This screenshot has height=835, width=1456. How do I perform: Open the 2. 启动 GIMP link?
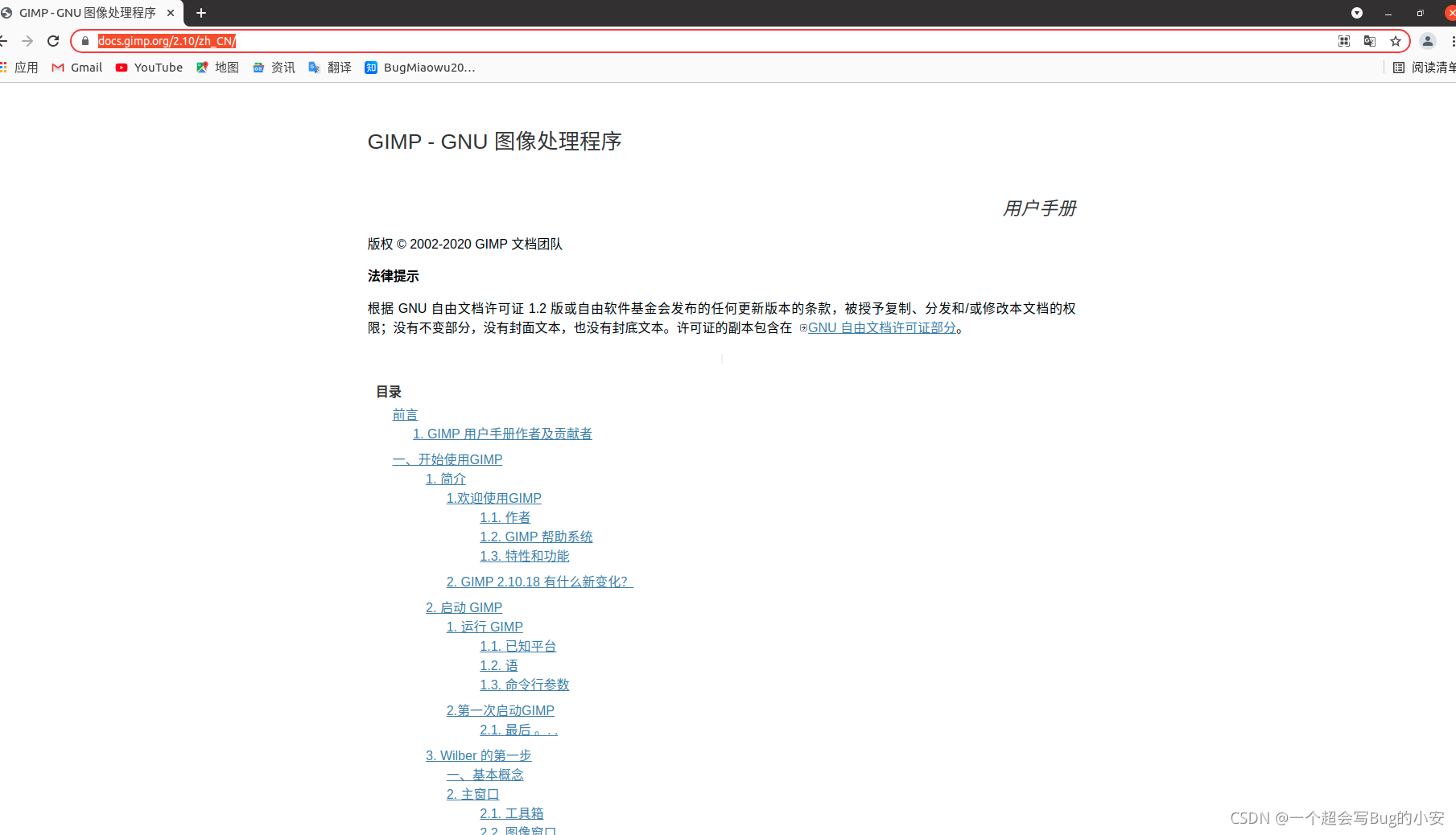[x=464, y=608]
